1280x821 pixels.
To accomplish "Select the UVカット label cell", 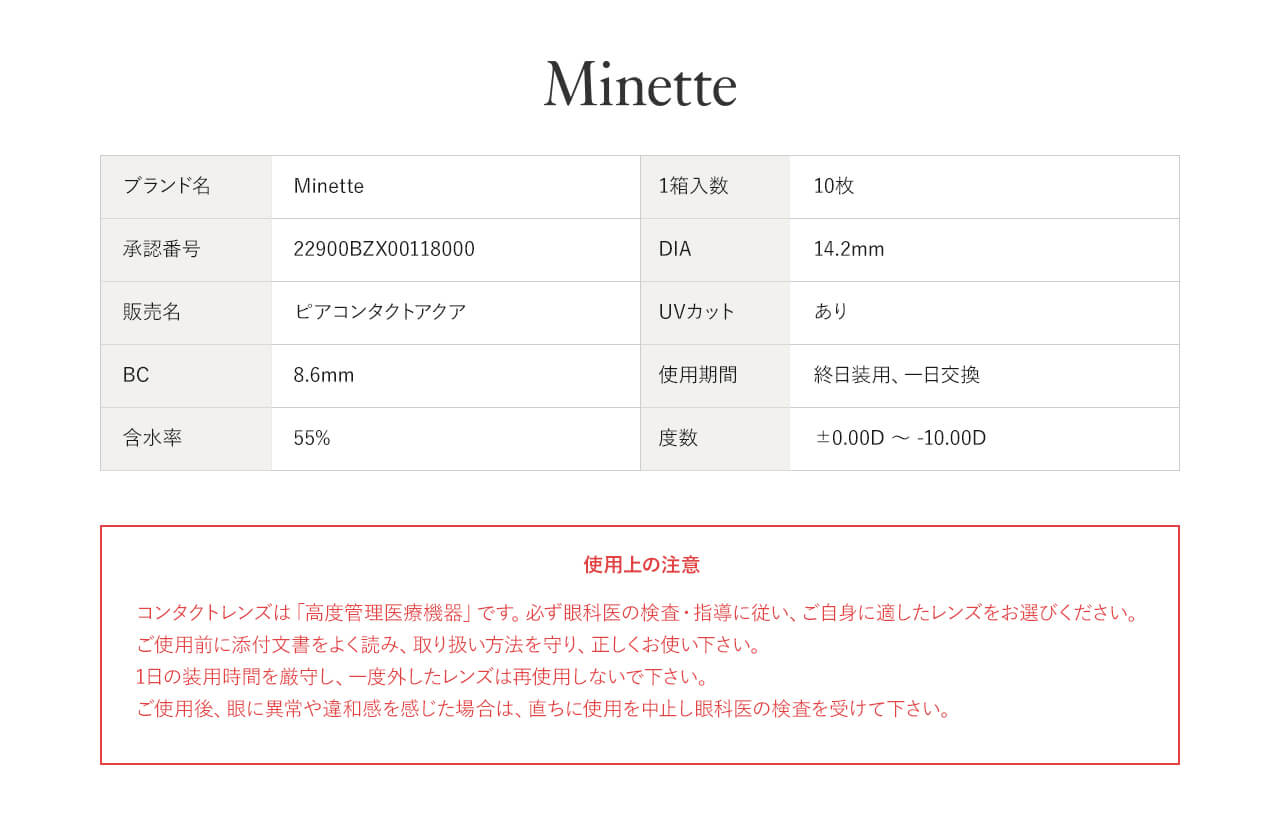I will click(x=715, y=313).
